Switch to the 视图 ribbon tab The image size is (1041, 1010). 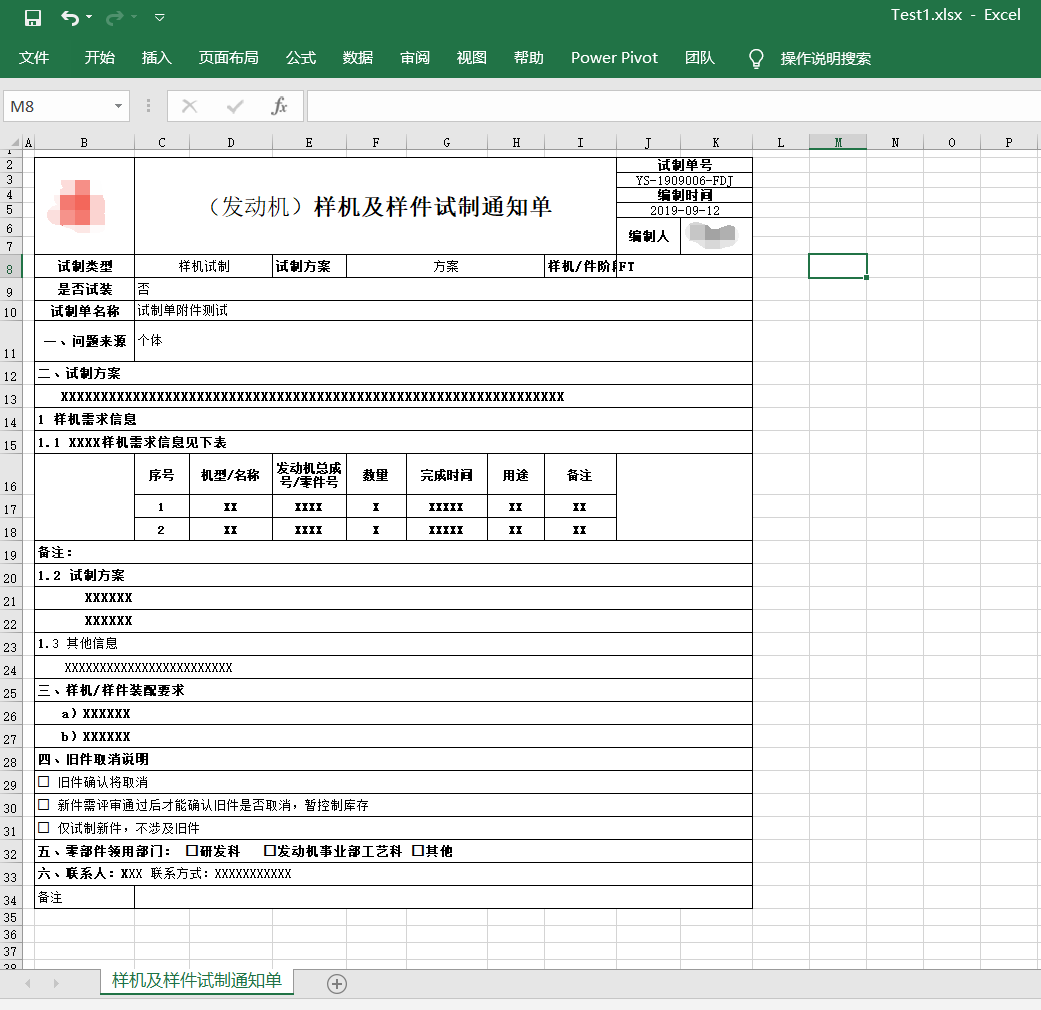472,58
